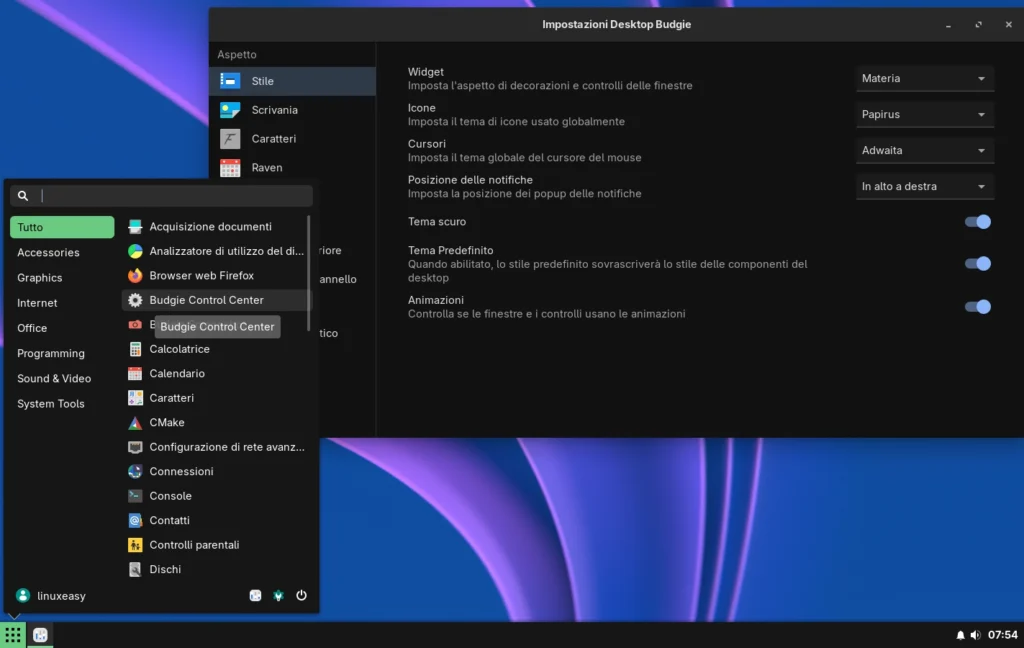1024x648 pixels.
Task: Turn off Tema Predefinito
Action: [976, 263]
